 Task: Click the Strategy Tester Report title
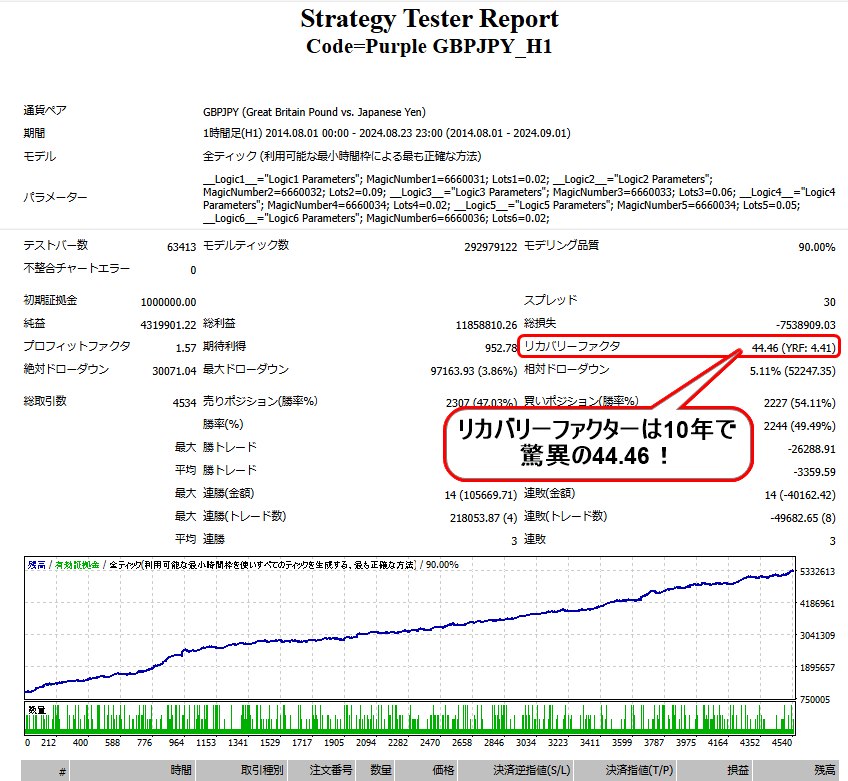click(x=429, y=19)
